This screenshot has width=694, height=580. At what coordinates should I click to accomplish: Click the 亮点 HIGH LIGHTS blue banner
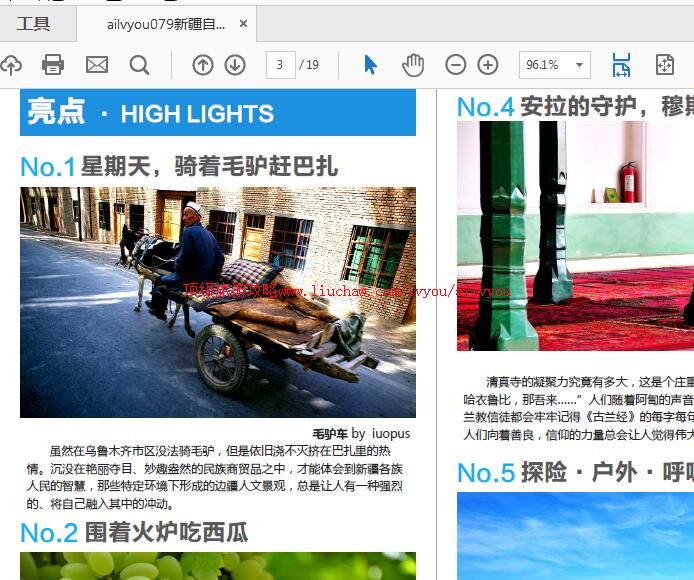[x=218, y=113]
